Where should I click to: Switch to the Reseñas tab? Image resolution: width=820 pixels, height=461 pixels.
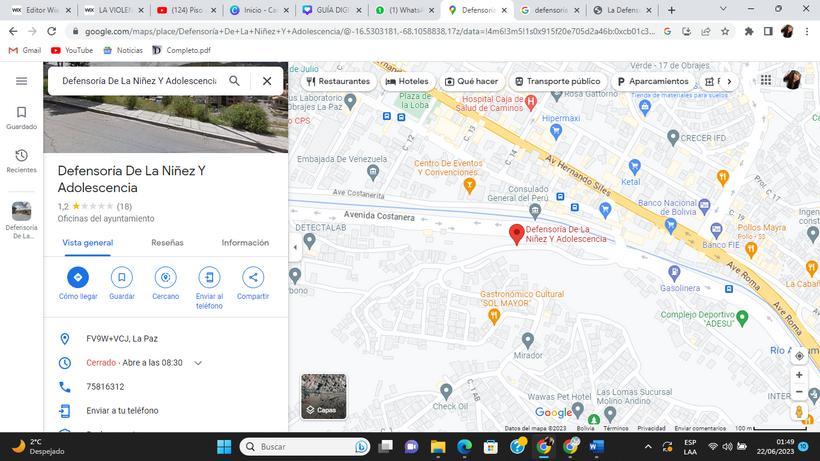click(167, 243)
